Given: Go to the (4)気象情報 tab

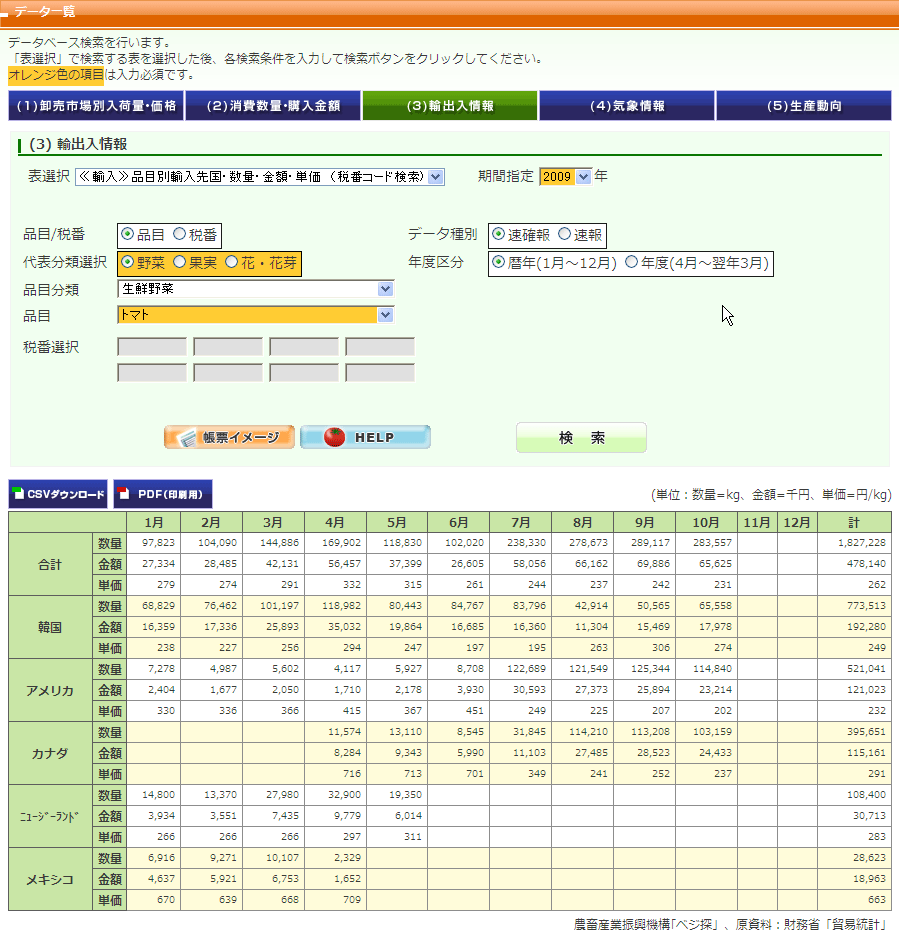Looking at the screenshot, I should tap(627, 106).
